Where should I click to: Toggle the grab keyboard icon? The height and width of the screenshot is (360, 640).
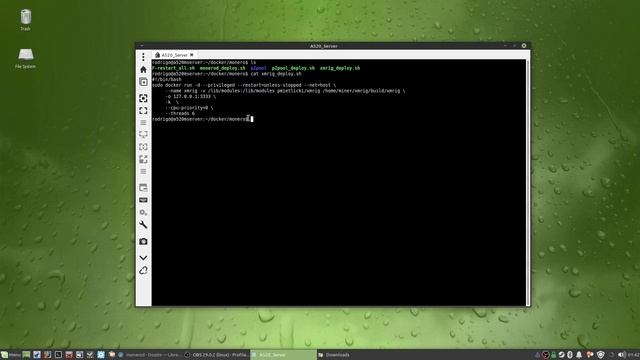[143, 200]
